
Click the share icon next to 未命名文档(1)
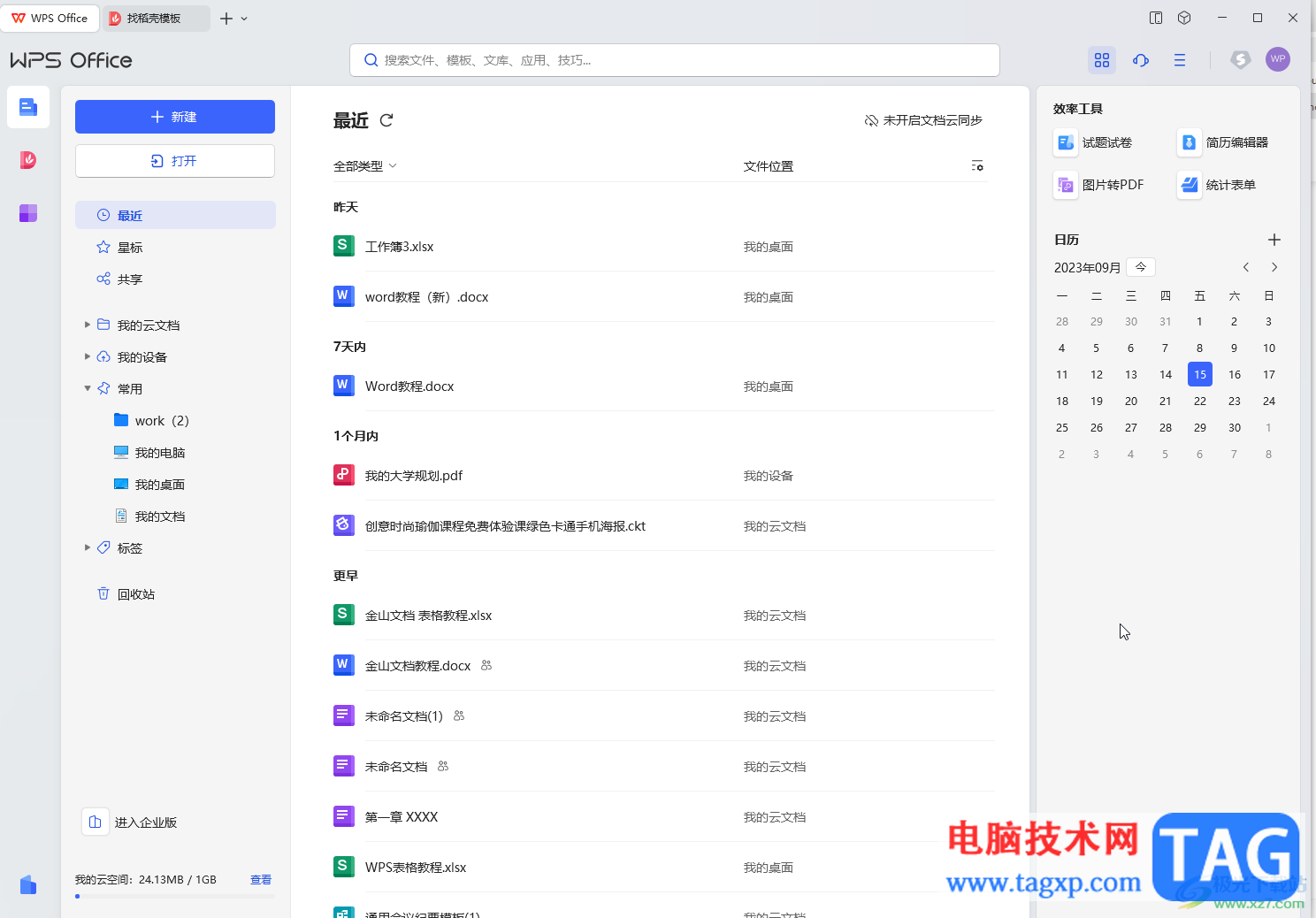pos(459,715)
